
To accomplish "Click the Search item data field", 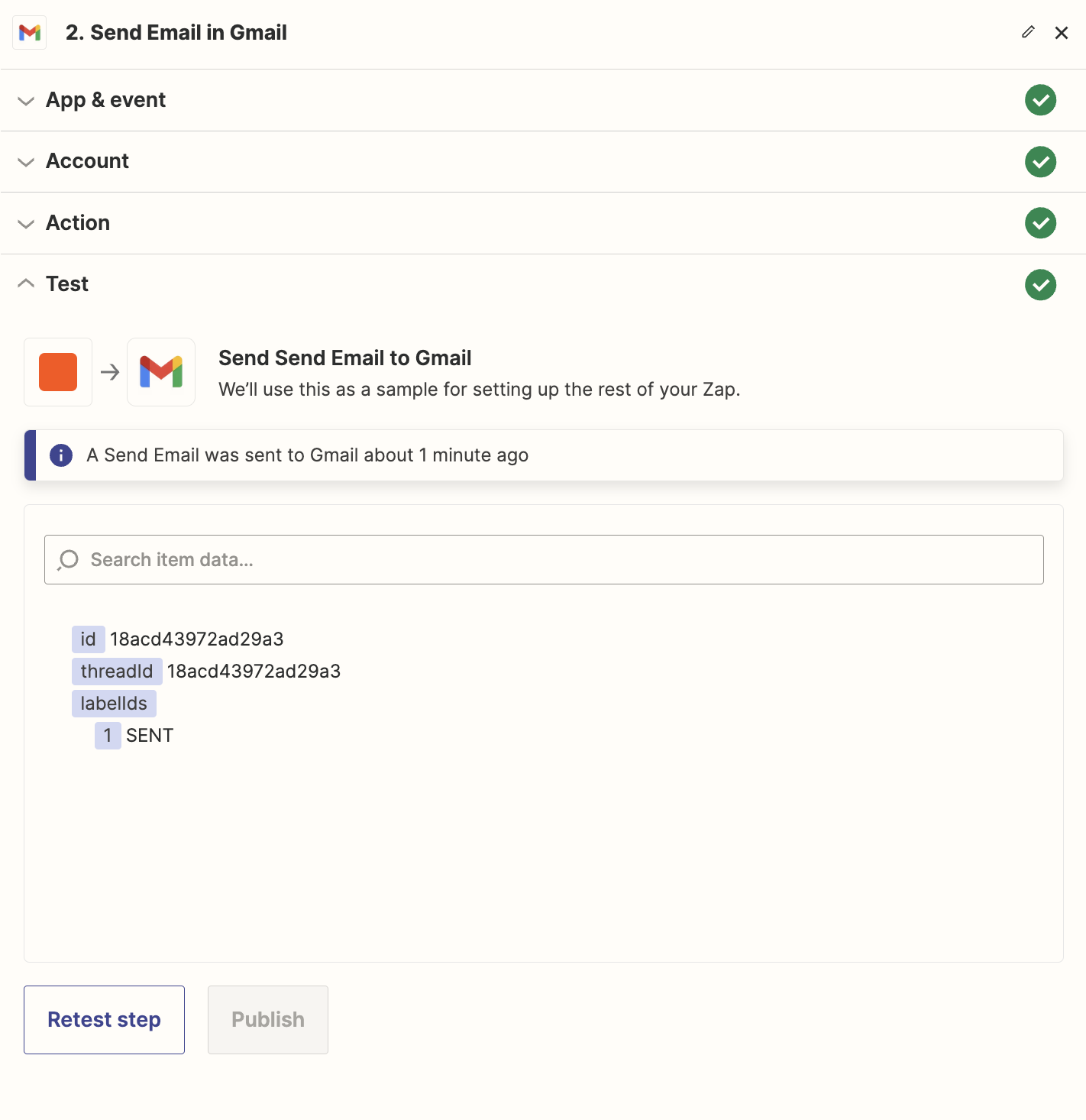I will click(544, 560).
